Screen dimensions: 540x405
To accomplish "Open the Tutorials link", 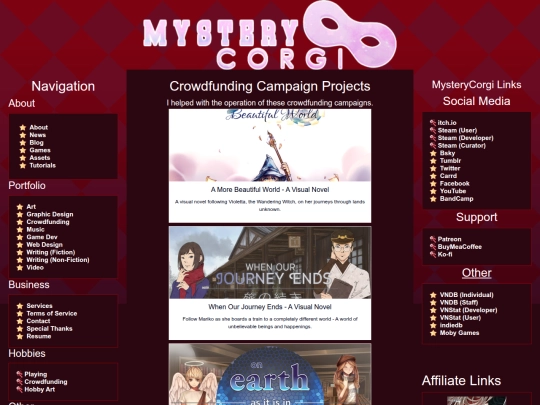I will point(42,165).
